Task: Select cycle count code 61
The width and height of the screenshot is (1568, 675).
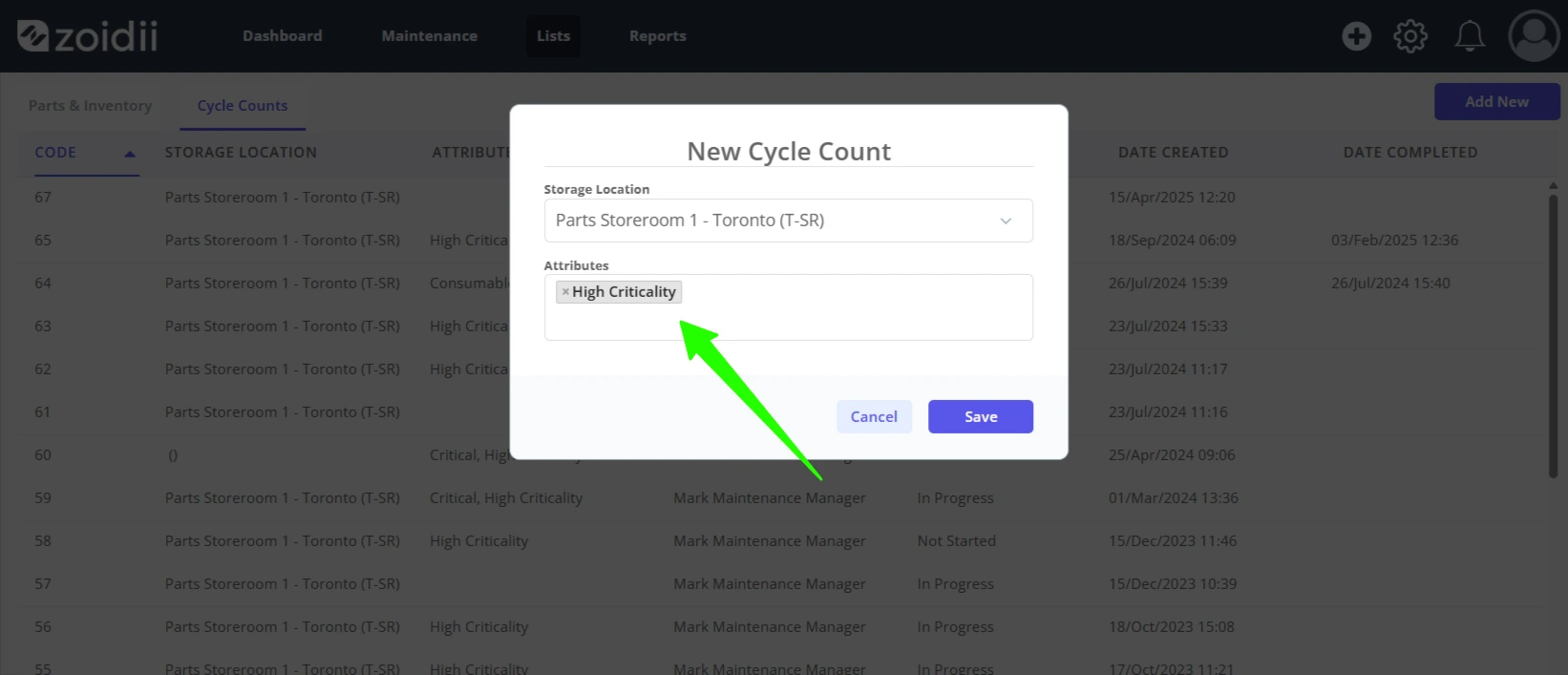Action: (43, 412)
